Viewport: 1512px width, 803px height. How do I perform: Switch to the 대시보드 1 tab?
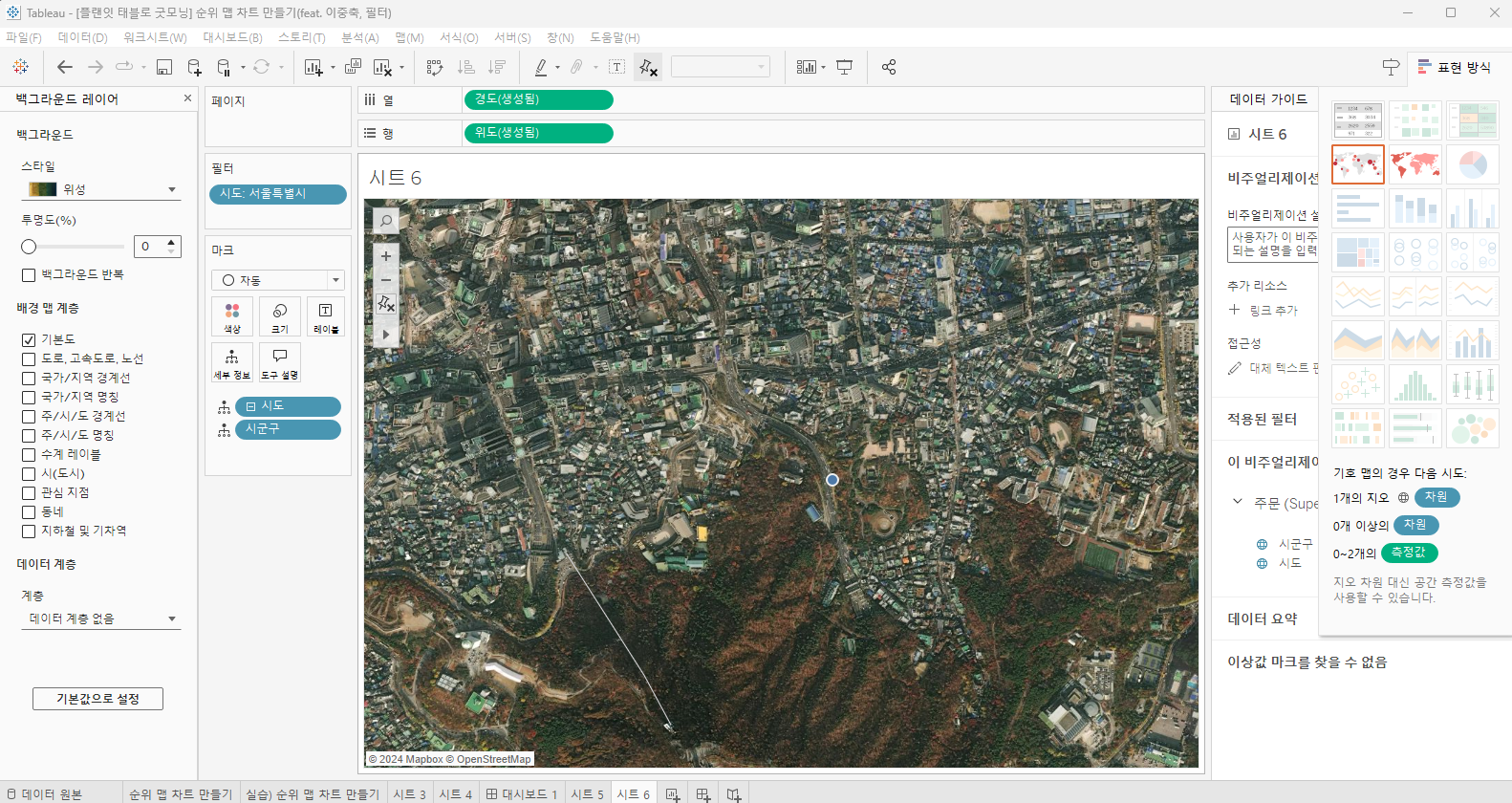522,794
